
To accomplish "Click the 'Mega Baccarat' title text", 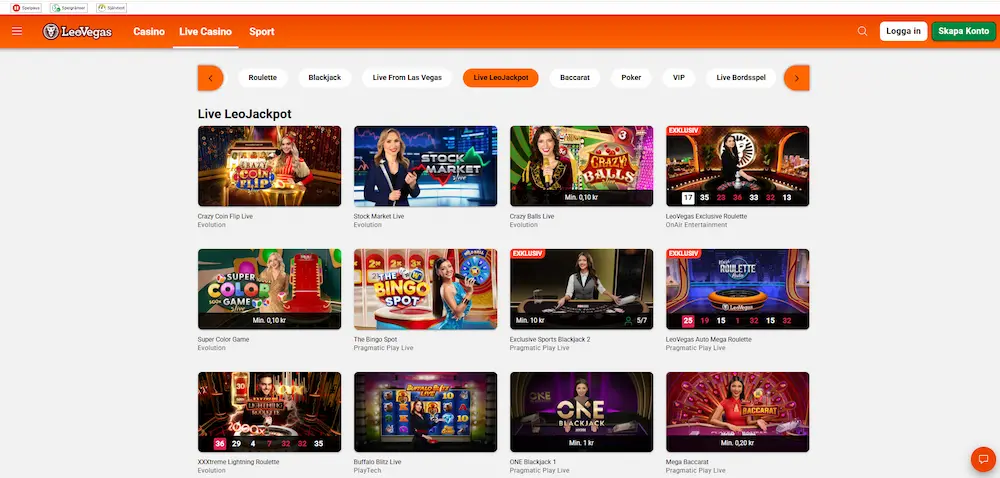I will [687, 462].
